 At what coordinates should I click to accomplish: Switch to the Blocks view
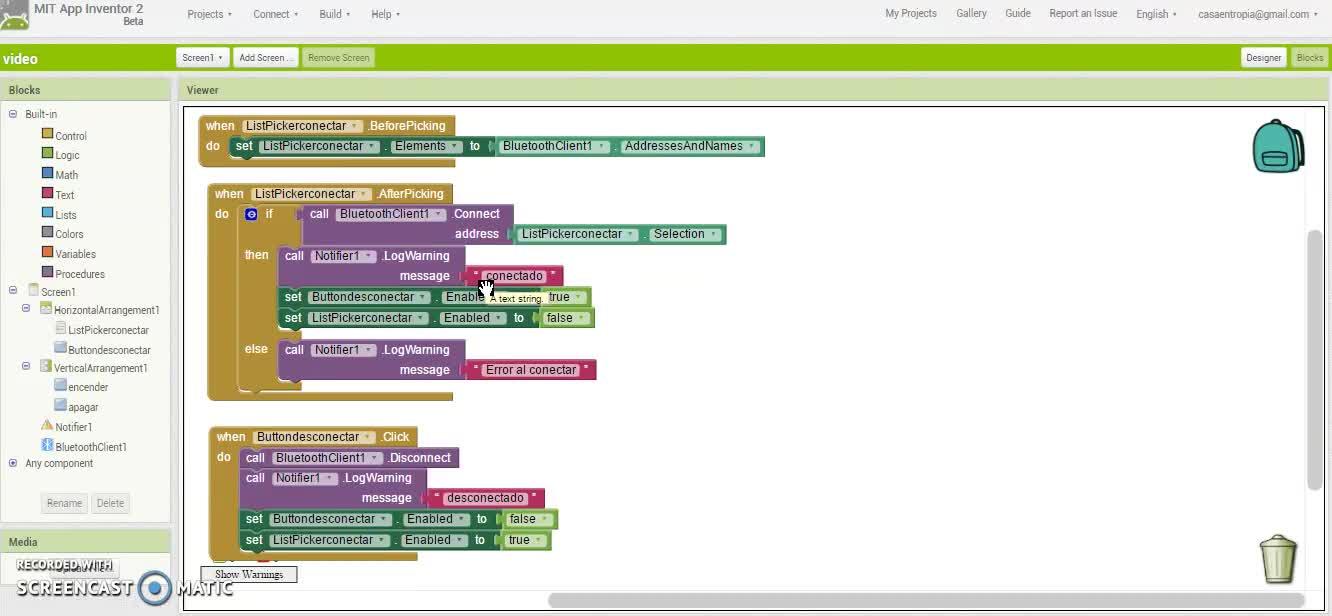(x=1310, y=58)
